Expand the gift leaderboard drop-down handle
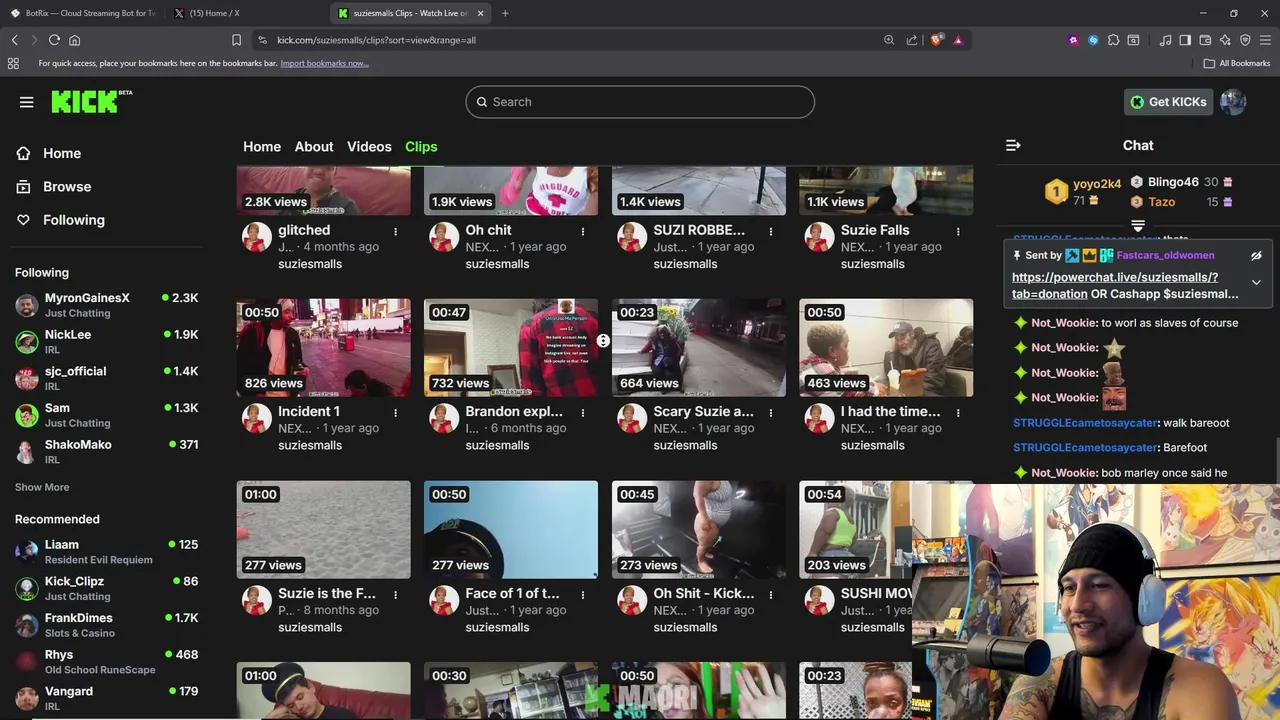Image resolution: width=1280 pixels, height=720 pixels. click(x=1137, y=226)
